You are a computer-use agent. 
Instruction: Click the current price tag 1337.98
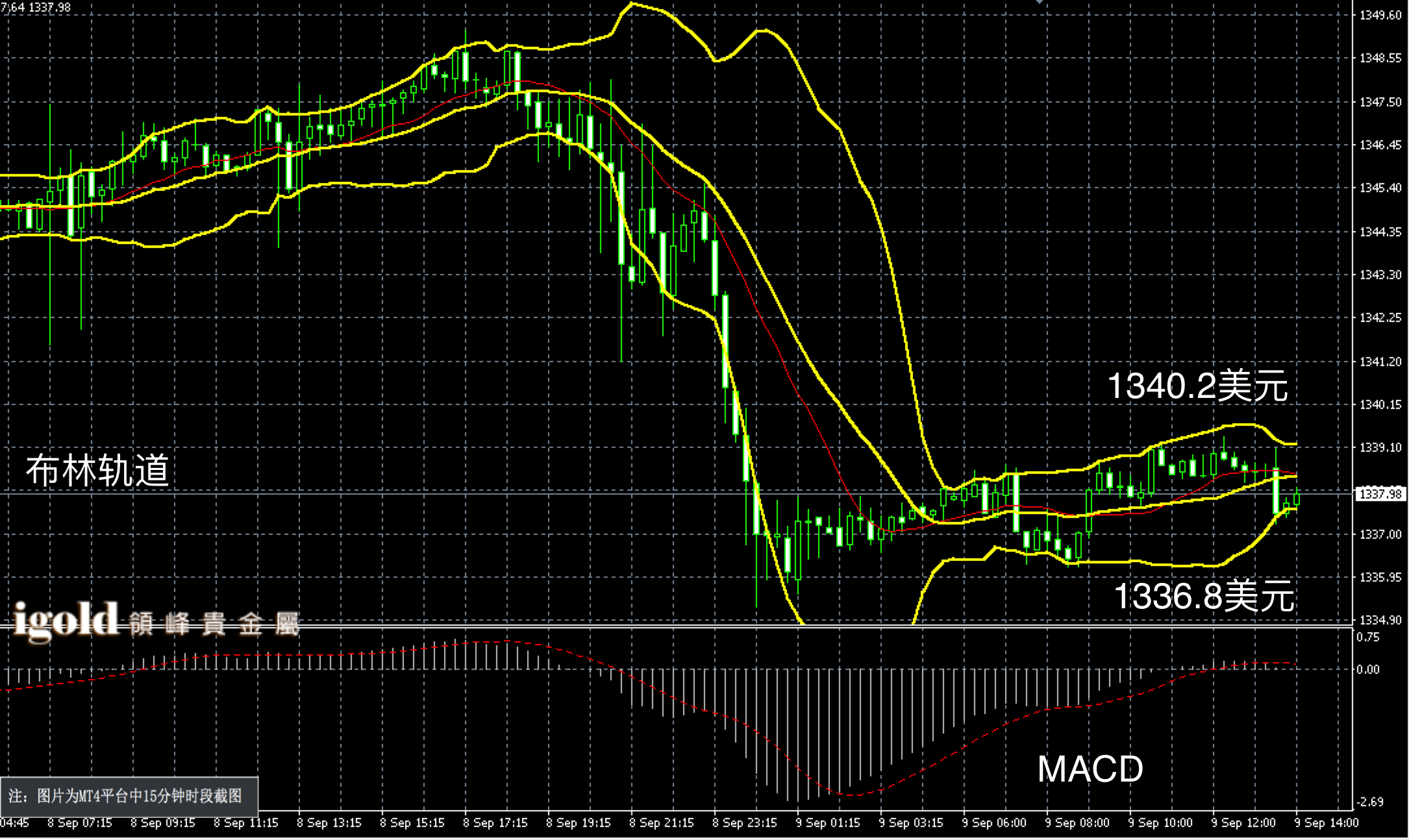(1380, 494)
